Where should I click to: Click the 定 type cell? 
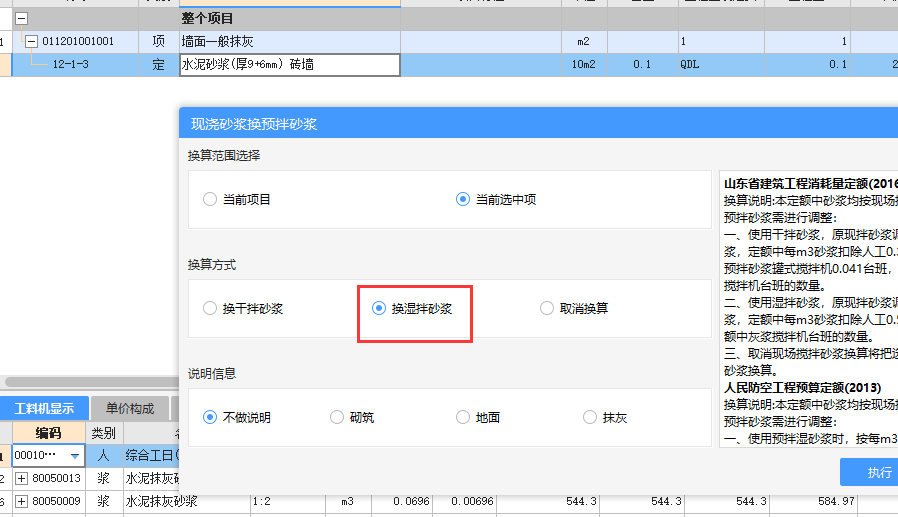pos(159,65)
